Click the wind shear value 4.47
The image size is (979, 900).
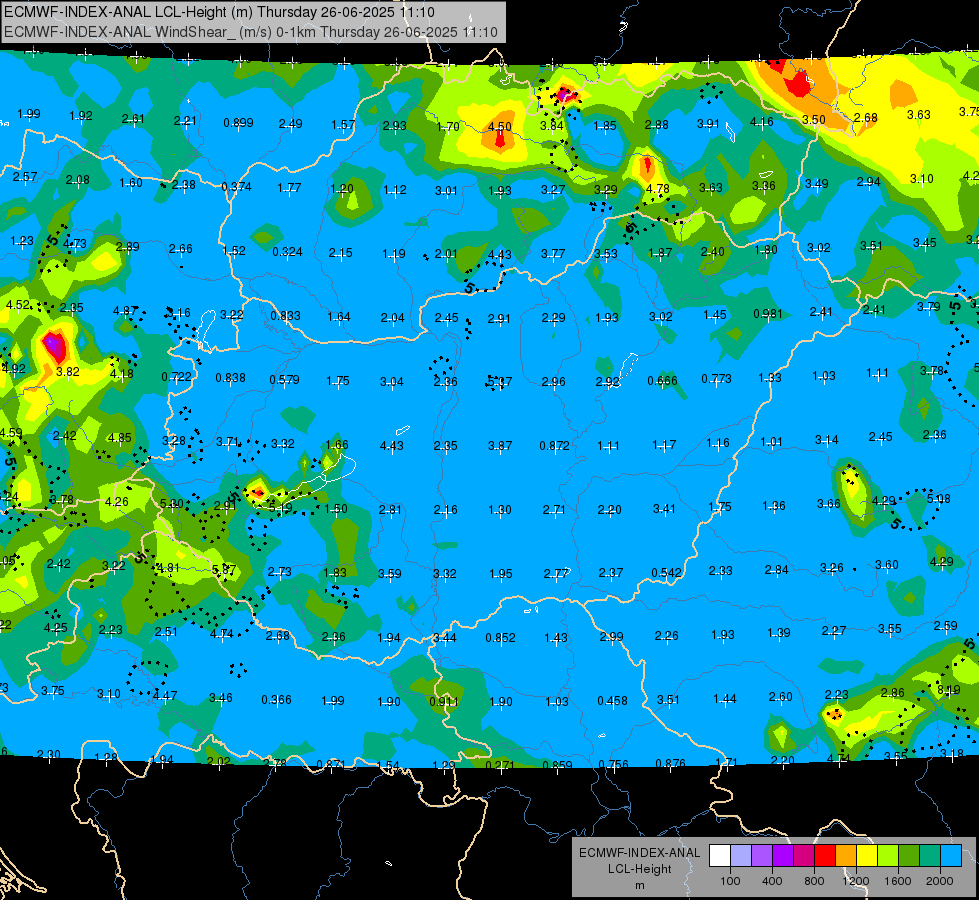tap(165, 695)
